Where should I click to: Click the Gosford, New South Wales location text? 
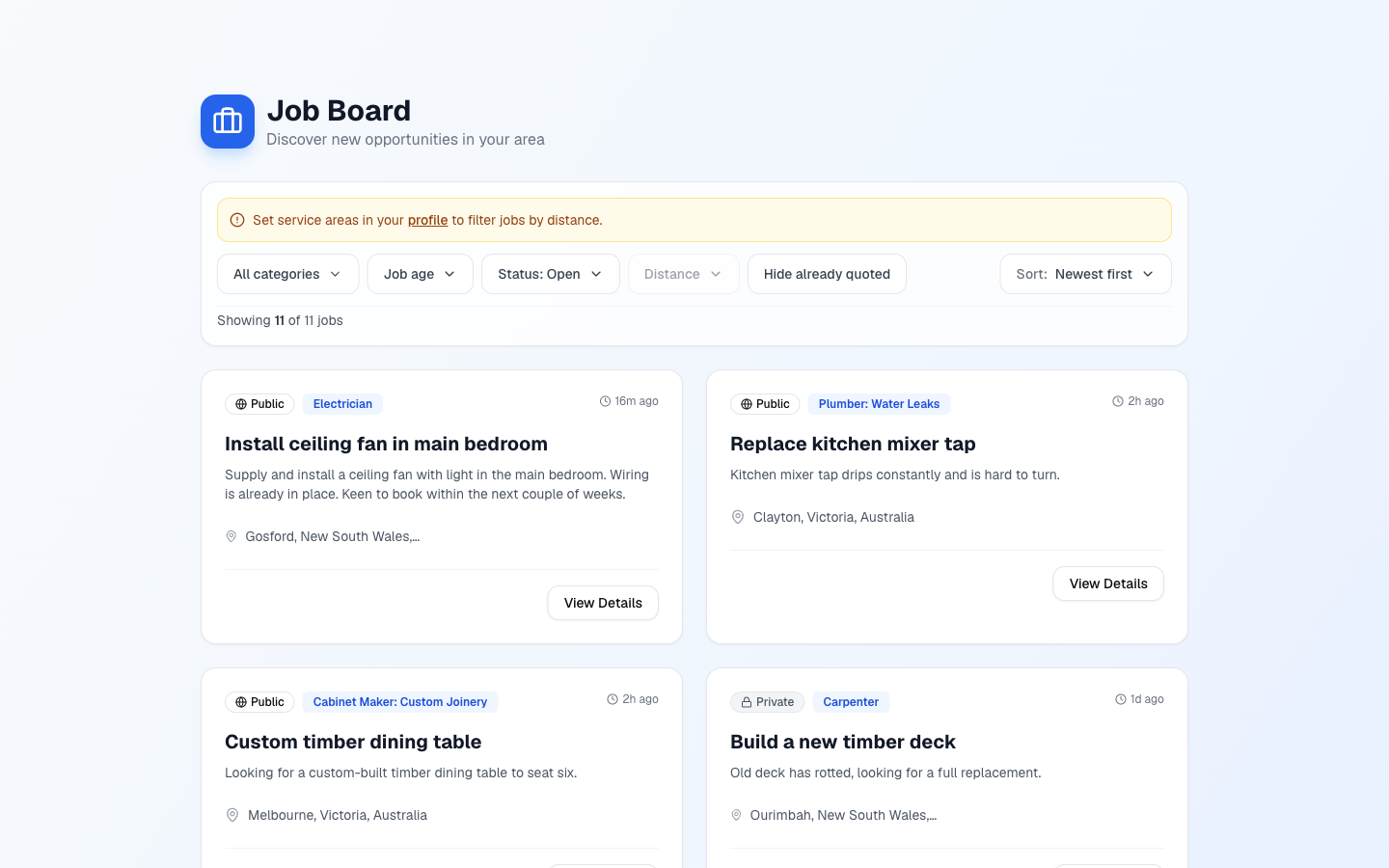tap(333, 536)
